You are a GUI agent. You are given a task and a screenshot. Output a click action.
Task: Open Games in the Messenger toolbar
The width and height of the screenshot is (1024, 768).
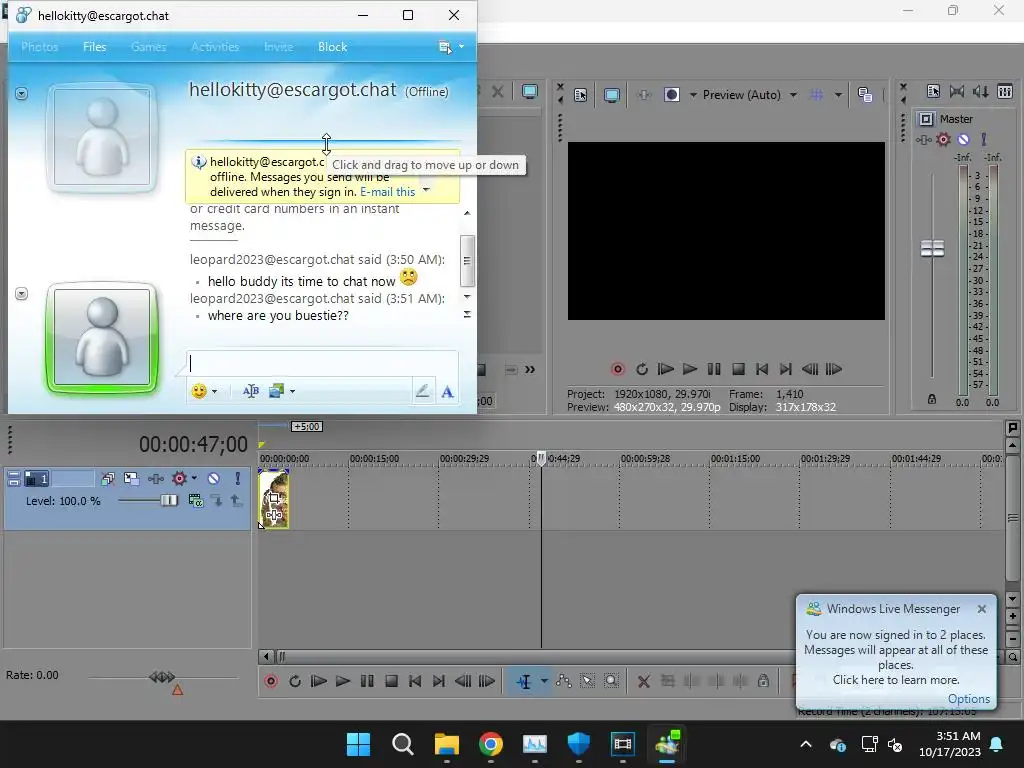pyautogui.click(x=148, y=47)
